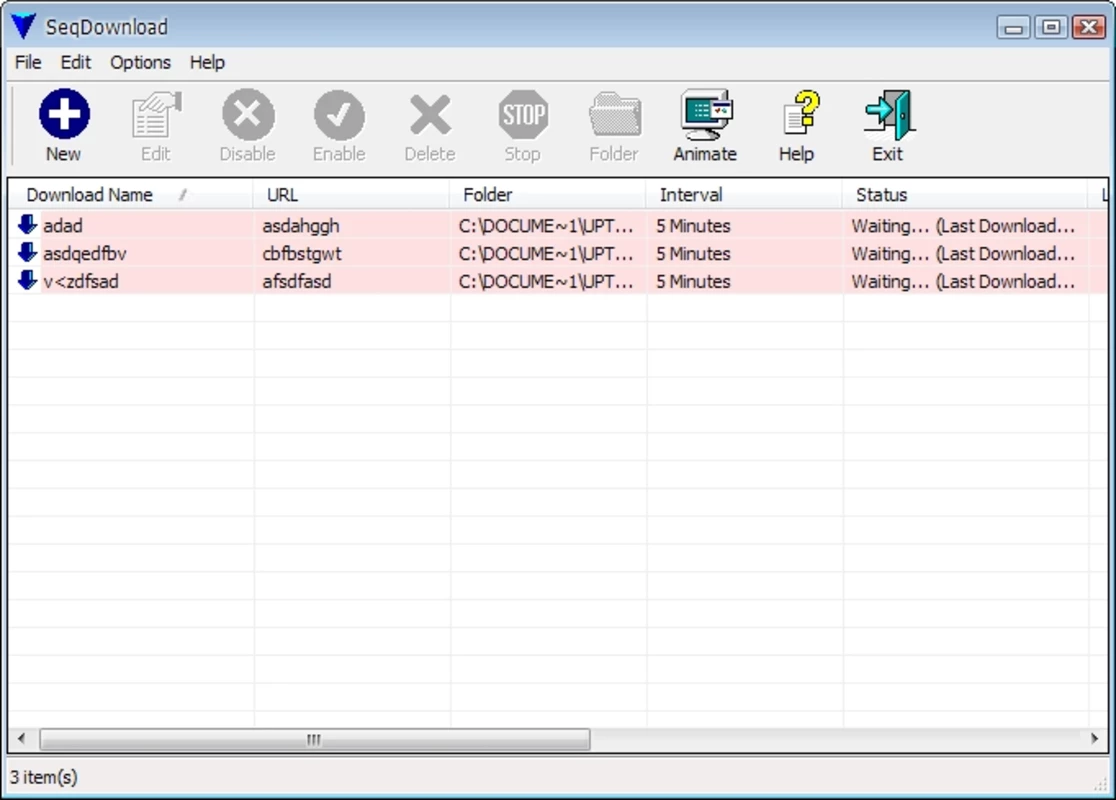Click the URL cell asdahggh
Viewport: 1116px width, 800px height.
(x=300, y=226)
